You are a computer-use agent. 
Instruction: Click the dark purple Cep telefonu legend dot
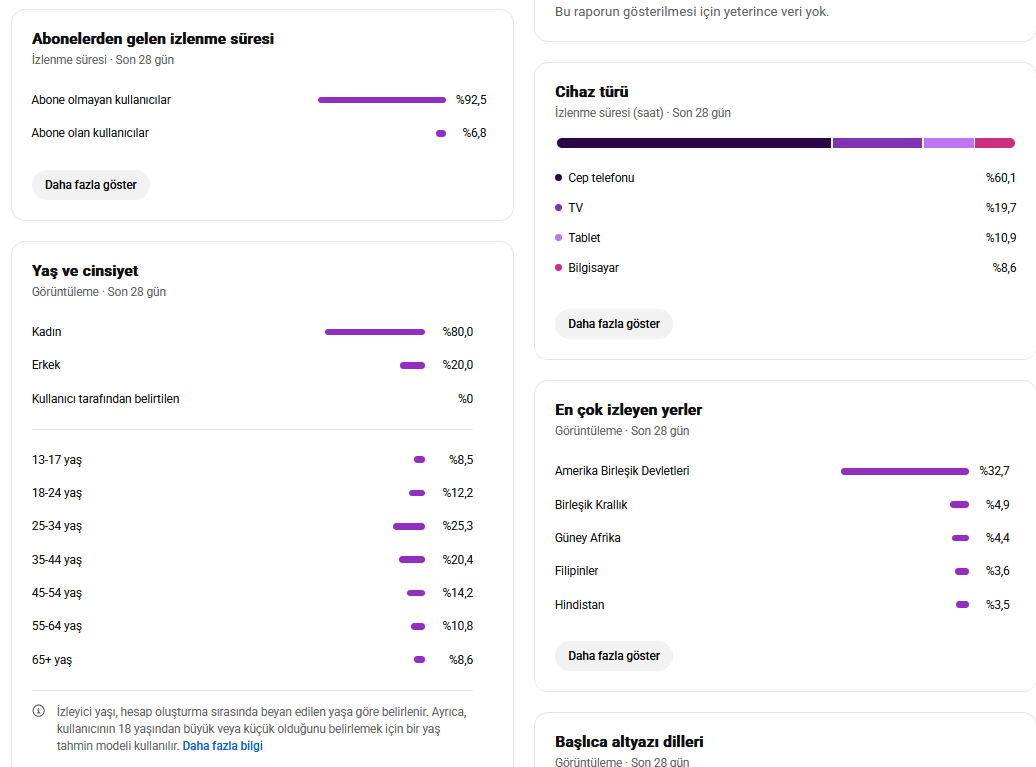558,178
